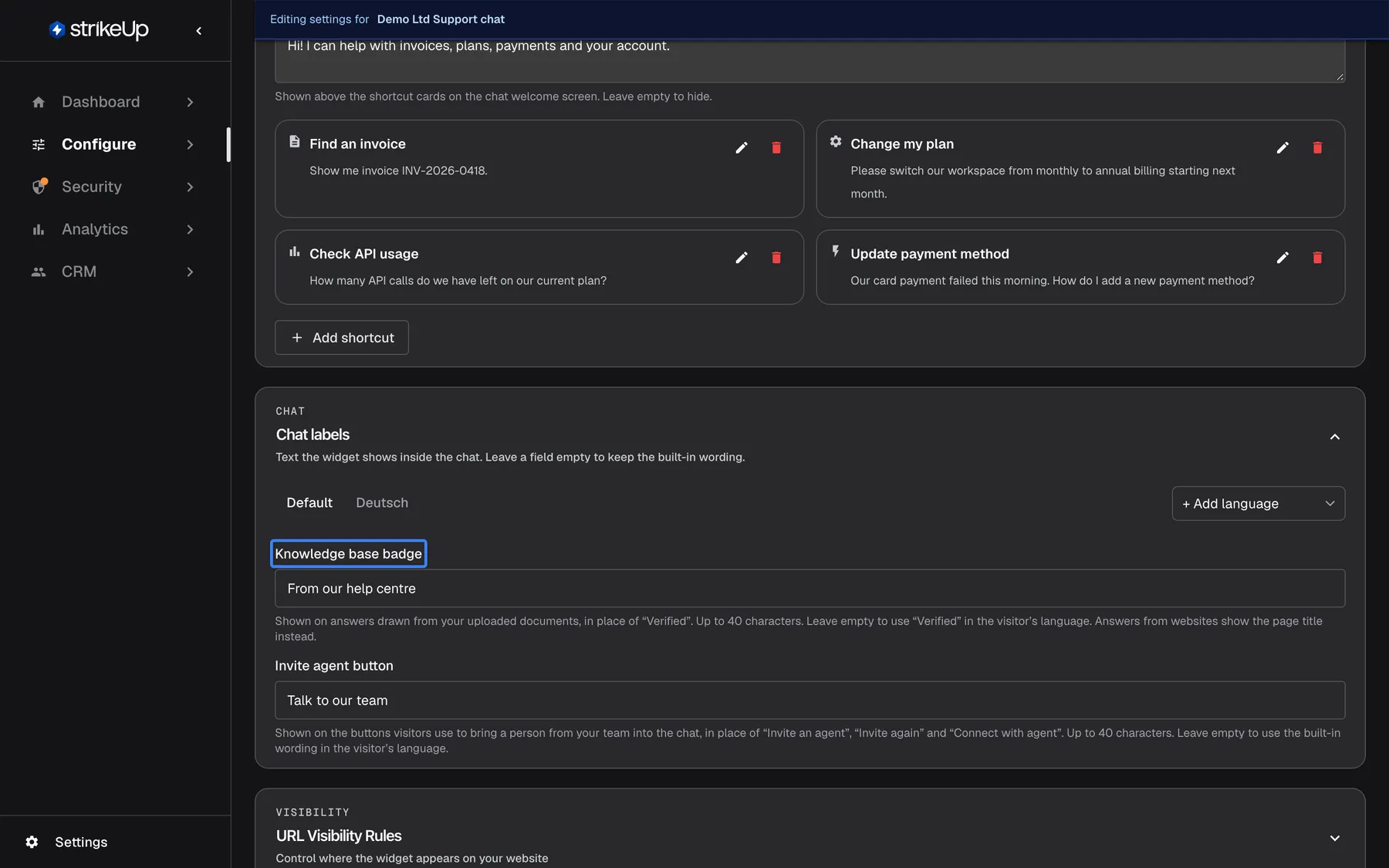Click the Dashboard home icon
Image resolution: width=1389 pixels, height=868 pixels.
pos(39,102)
